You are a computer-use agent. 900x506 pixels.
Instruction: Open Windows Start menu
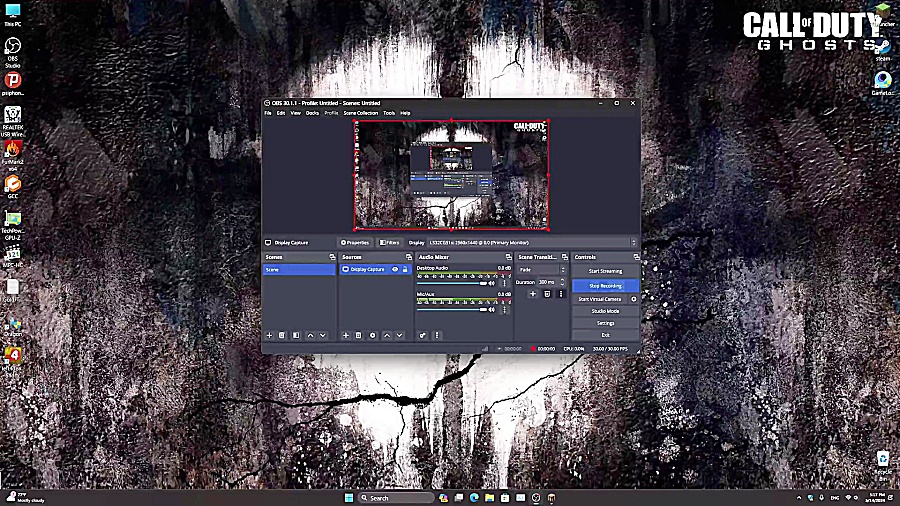[x=348, y=498]
